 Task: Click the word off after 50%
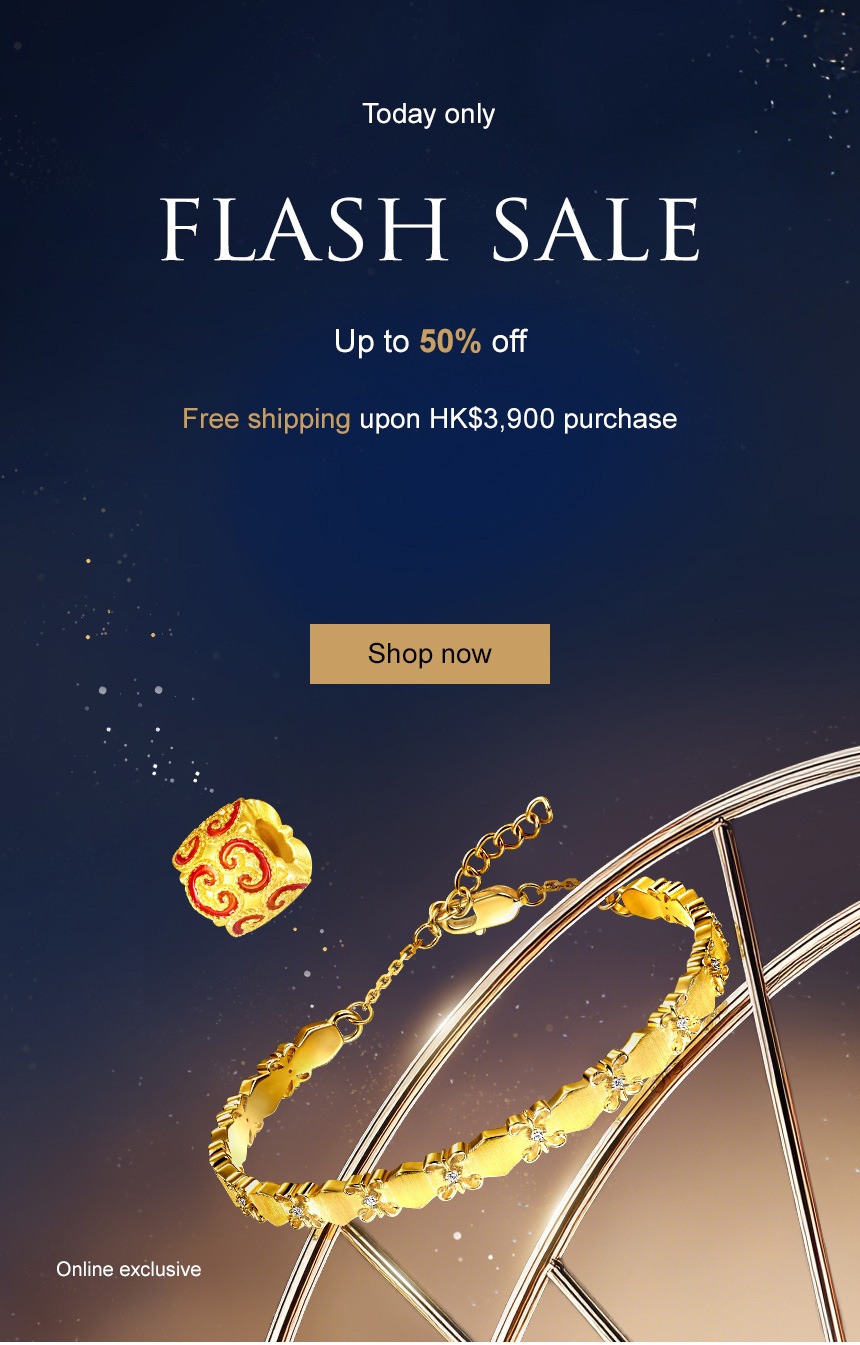click(509, 341)
